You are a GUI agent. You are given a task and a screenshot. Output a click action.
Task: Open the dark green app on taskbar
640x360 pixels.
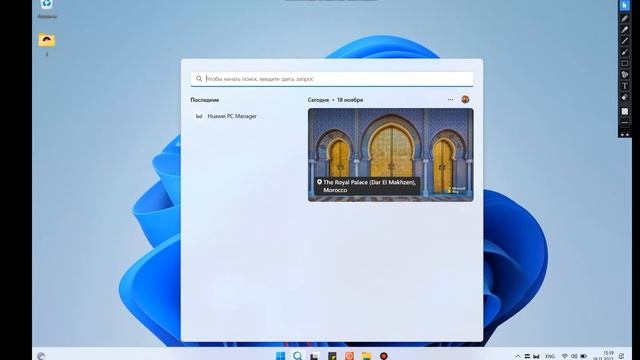pyautogui.click(x=332, y=356)
